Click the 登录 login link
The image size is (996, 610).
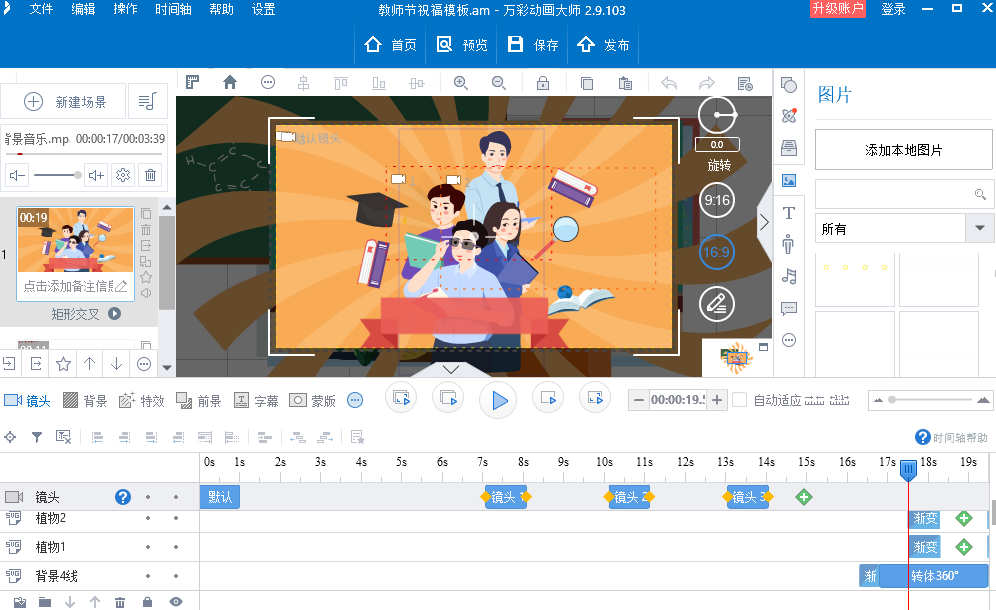click(x=893, y=10)
